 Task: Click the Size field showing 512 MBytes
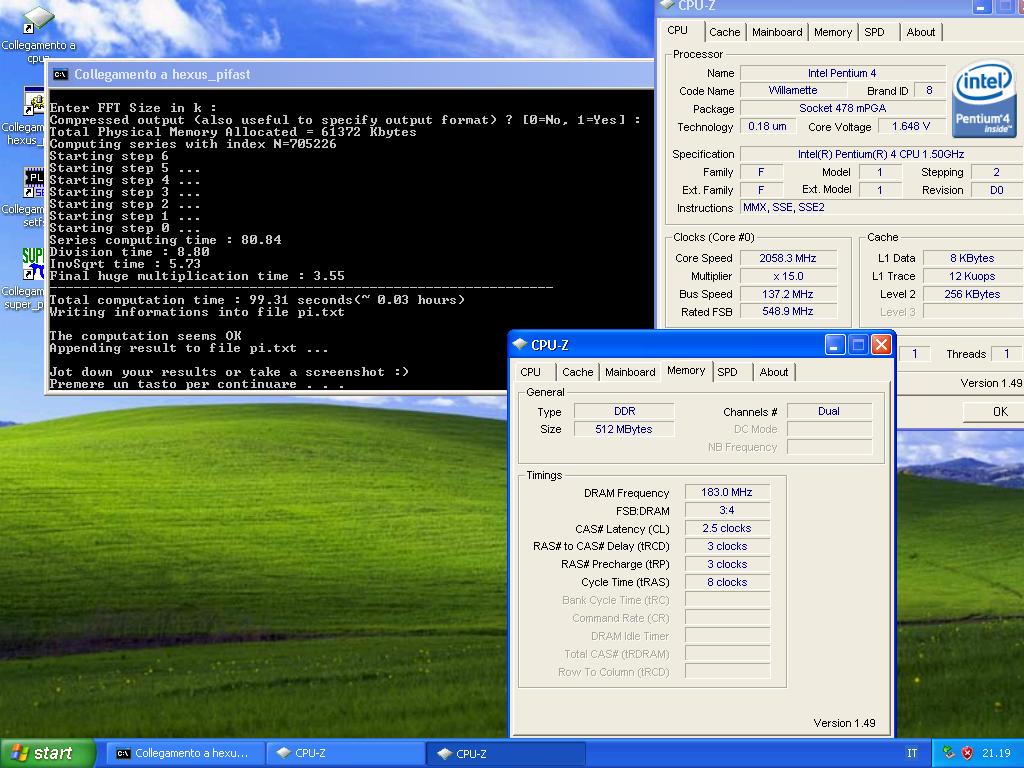tap(624, 429)
